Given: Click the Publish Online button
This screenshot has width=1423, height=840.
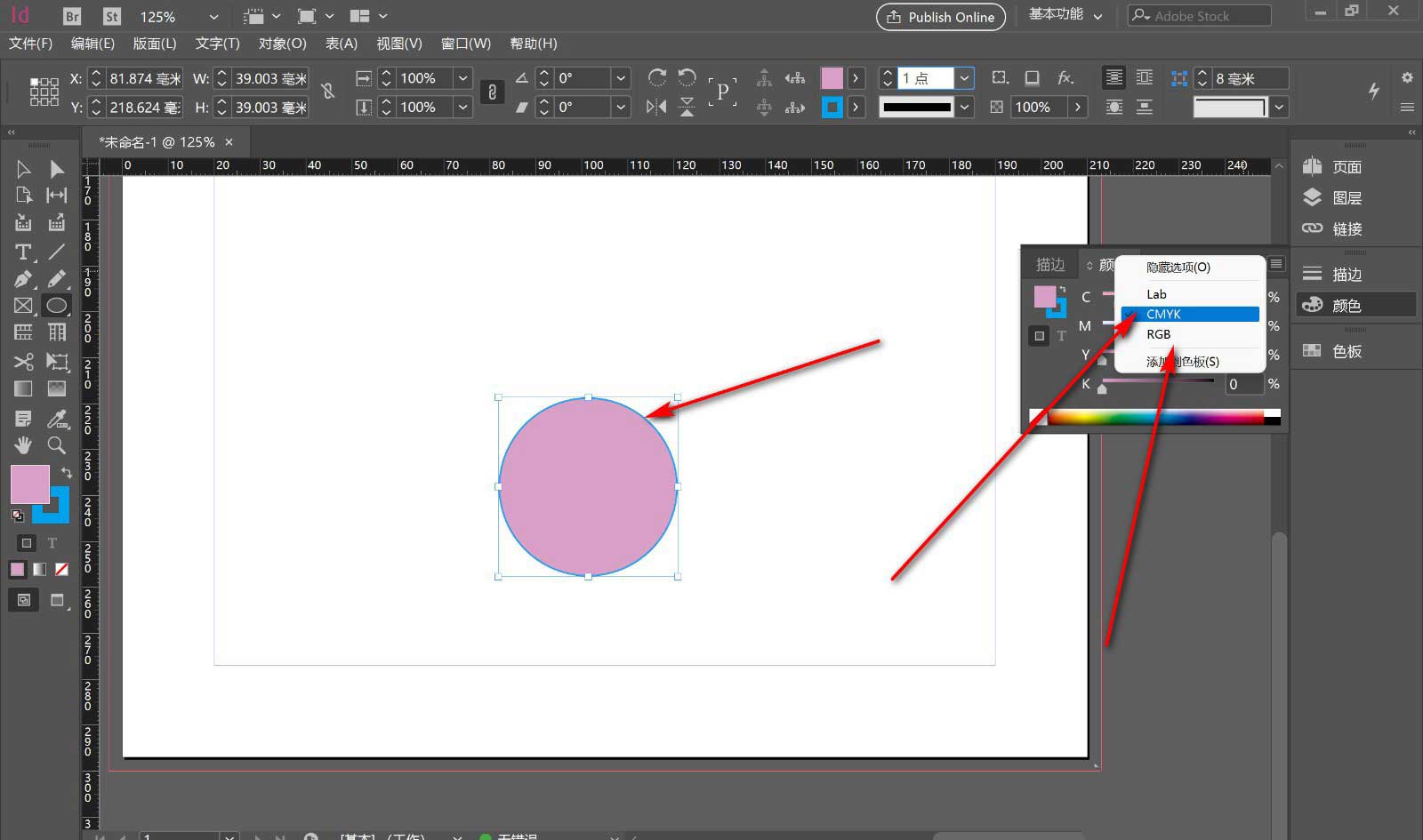Looking at the screenshot, I should [941, 17].
